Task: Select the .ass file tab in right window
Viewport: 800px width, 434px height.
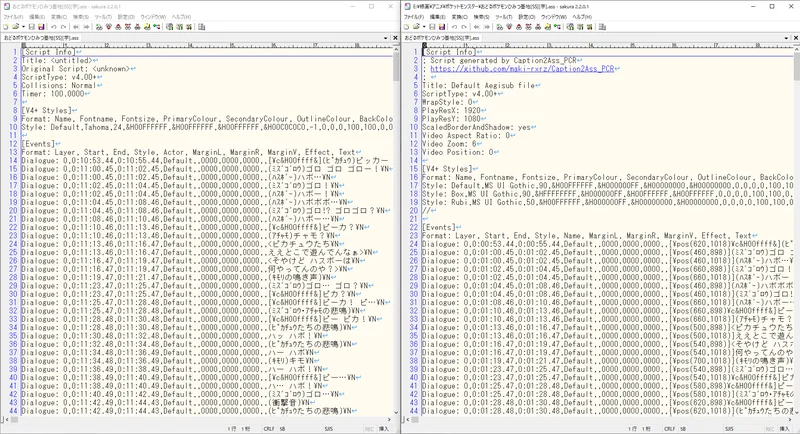Action: pos(443,38)
